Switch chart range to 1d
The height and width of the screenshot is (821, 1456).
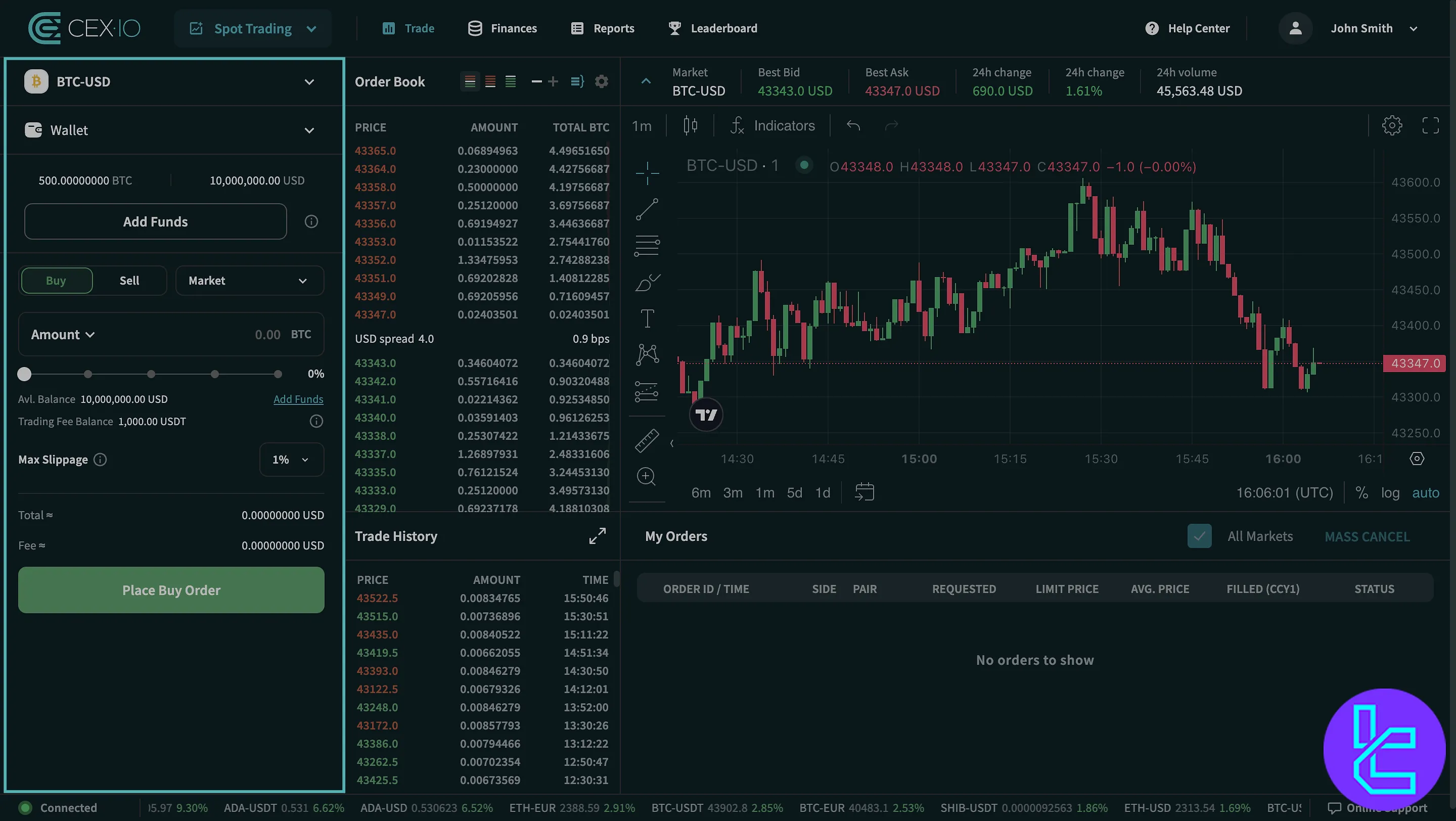coord(823,493)
